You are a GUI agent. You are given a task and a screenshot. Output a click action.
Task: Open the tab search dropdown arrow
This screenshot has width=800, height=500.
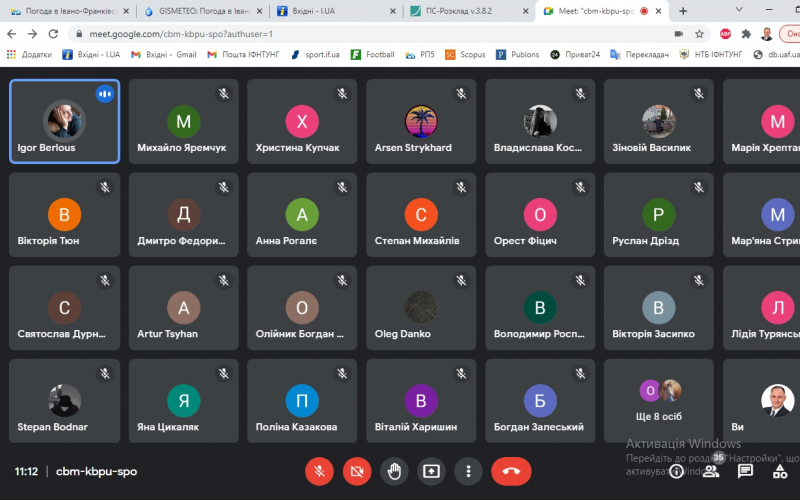point(739,10)
